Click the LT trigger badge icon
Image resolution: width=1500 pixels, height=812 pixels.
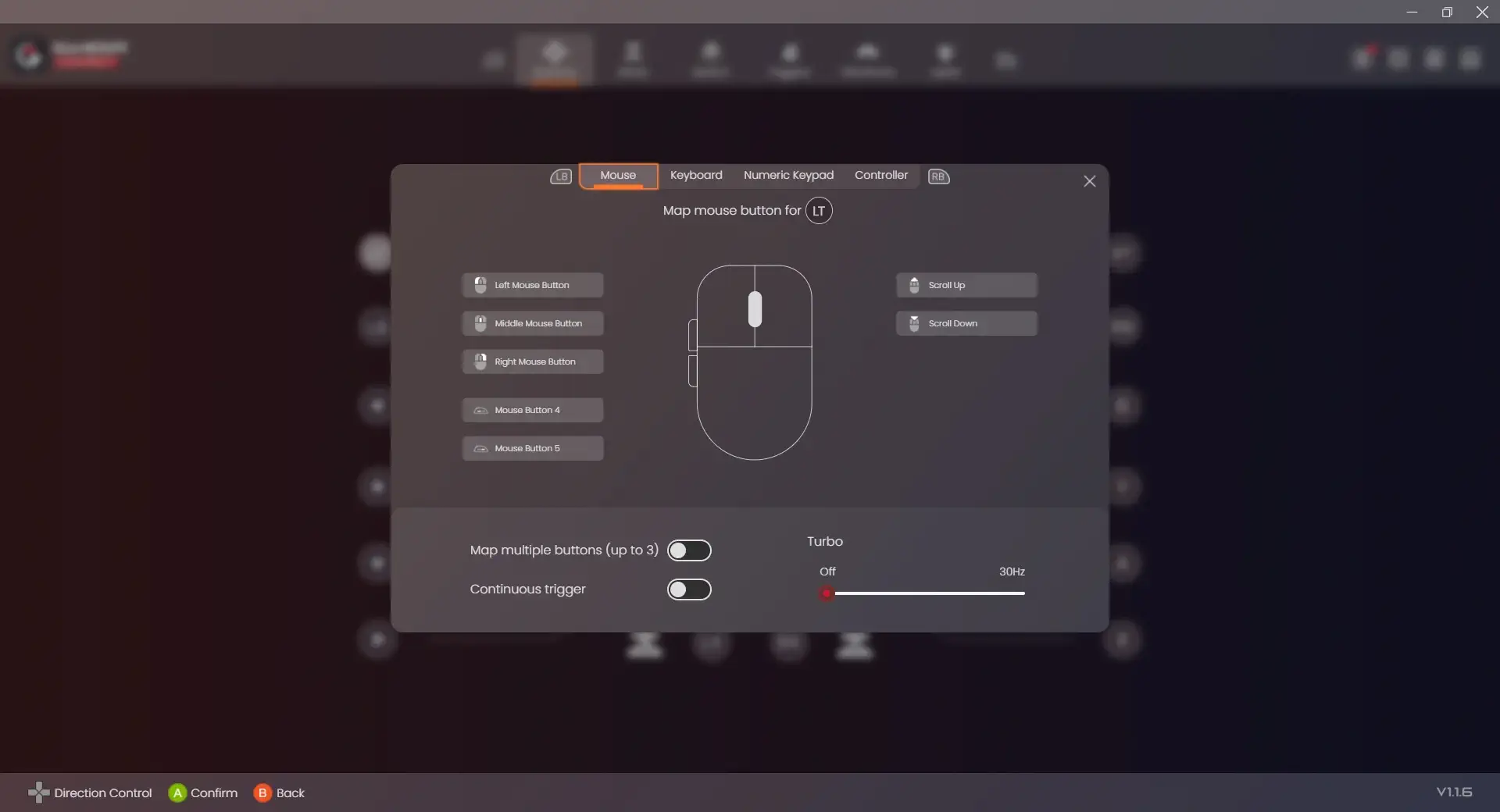click(819, 211)
